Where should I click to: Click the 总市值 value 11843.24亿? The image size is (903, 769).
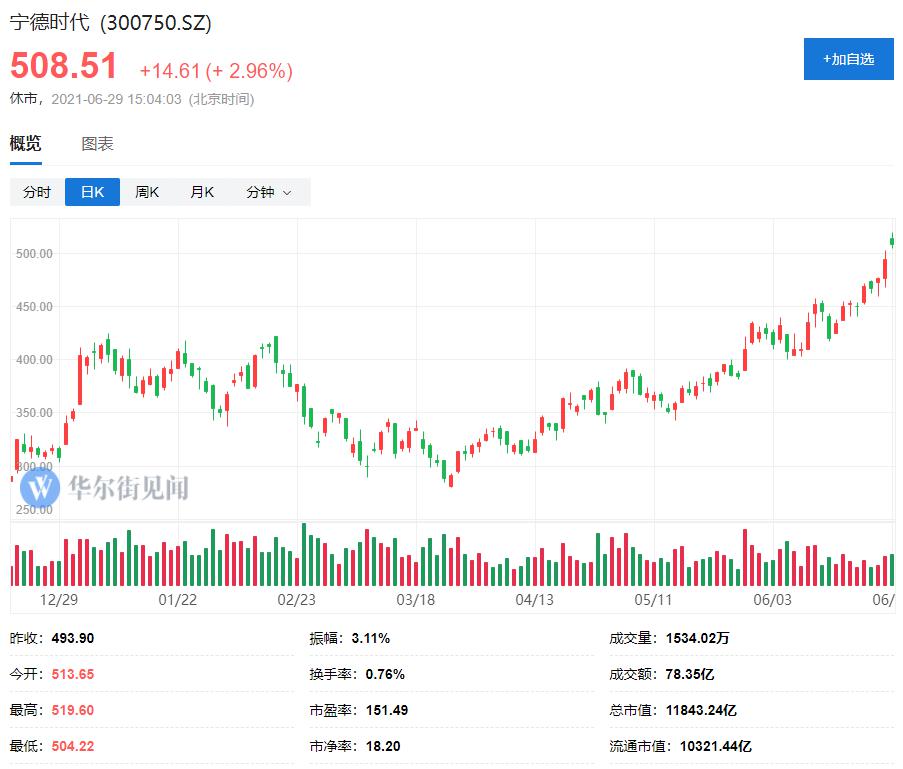(x=701, y=710)
